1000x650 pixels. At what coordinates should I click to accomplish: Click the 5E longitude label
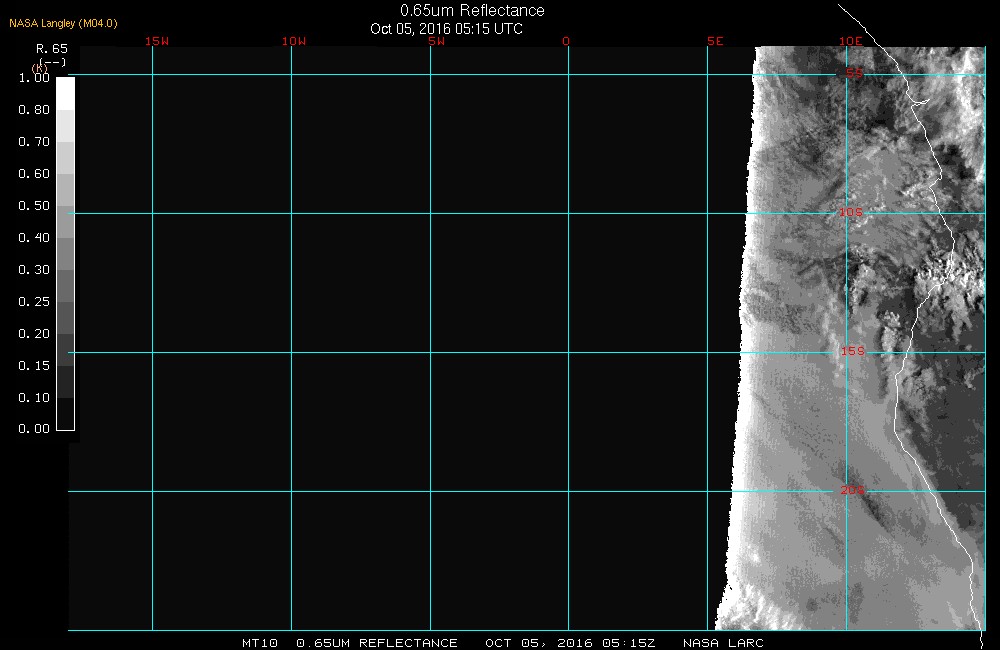pos(715,41)
